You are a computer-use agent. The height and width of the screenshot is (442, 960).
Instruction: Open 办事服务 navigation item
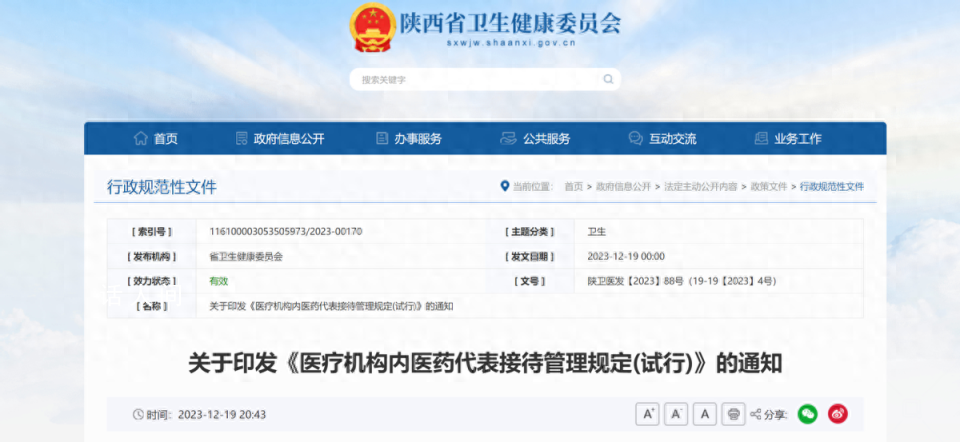coord(418,138)
